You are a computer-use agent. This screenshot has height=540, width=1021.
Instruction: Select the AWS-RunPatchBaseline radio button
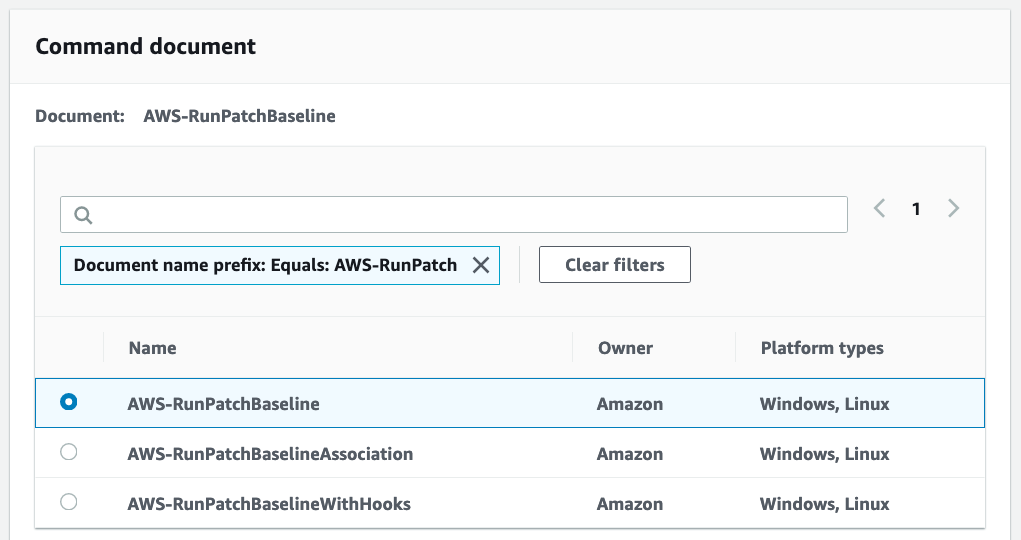click(68, 402)
